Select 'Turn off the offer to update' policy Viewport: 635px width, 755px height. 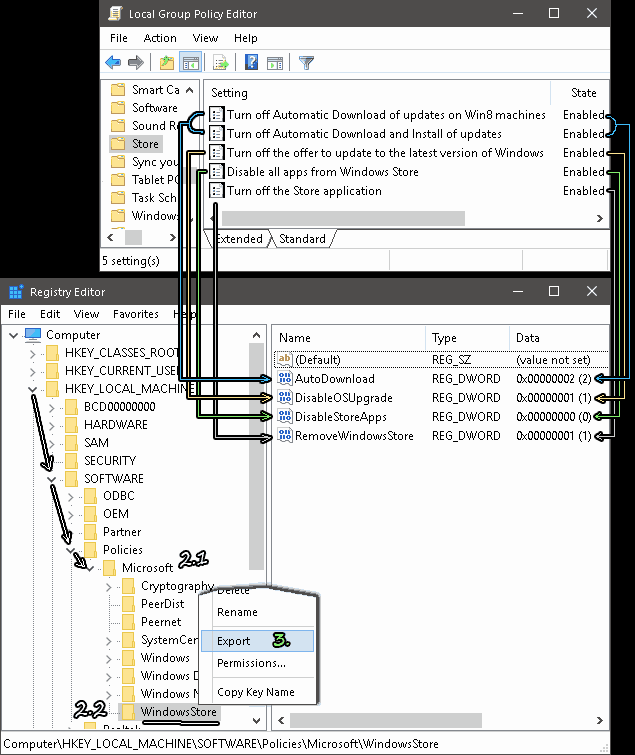[385, 153]
